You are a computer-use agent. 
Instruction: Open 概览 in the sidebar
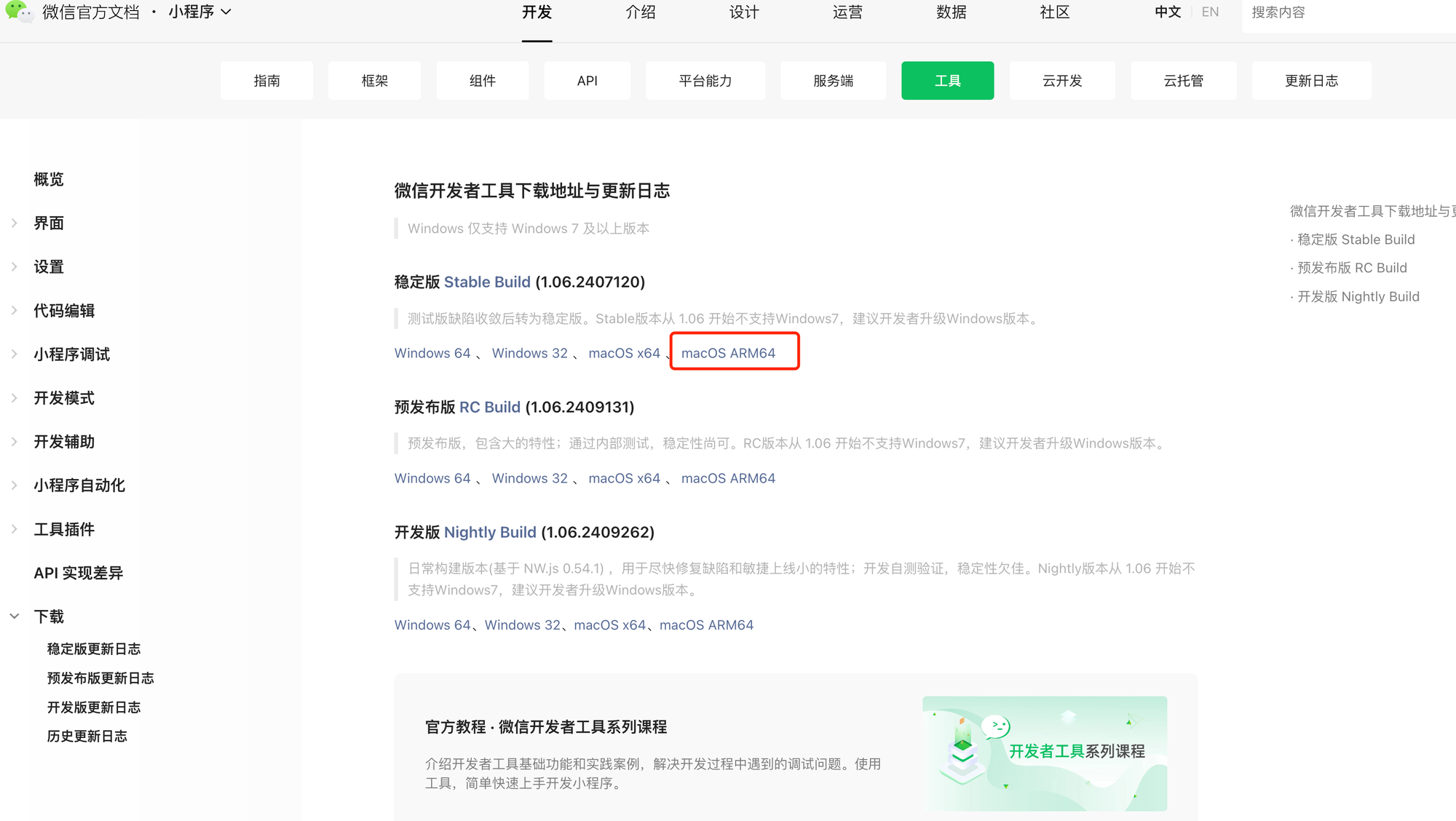coord(49,180)
